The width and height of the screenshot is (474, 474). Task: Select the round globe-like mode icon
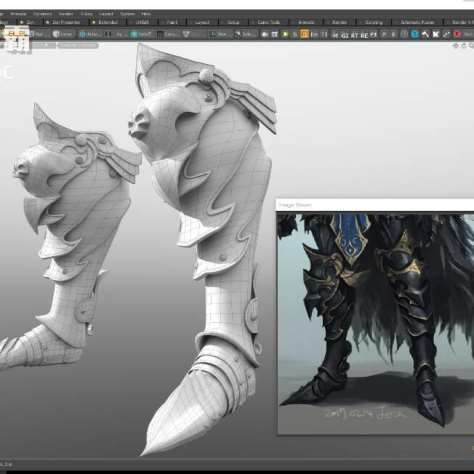coord(56,34)
